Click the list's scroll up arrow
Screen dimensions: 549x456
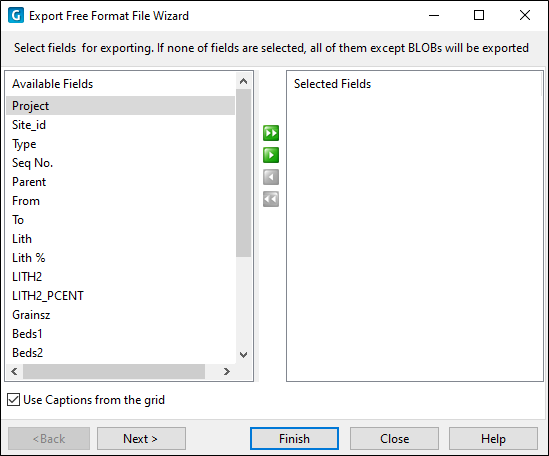point(243,82)
